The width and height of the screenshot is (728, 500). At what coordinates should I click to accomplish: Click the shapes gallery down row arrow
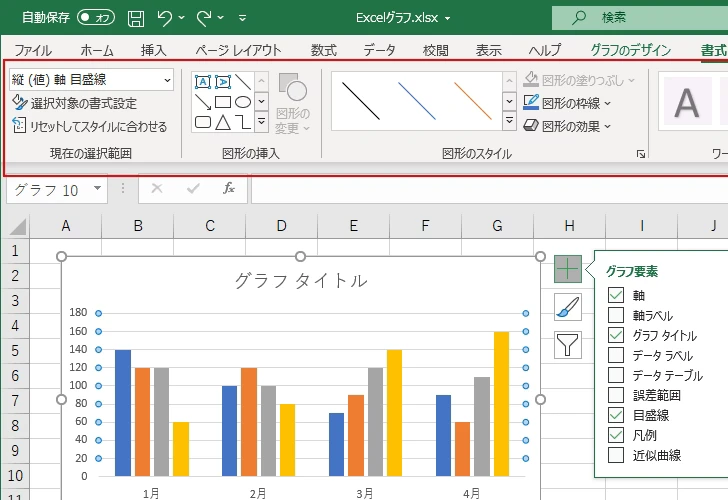pyautogui.click(x=261, y=101)
